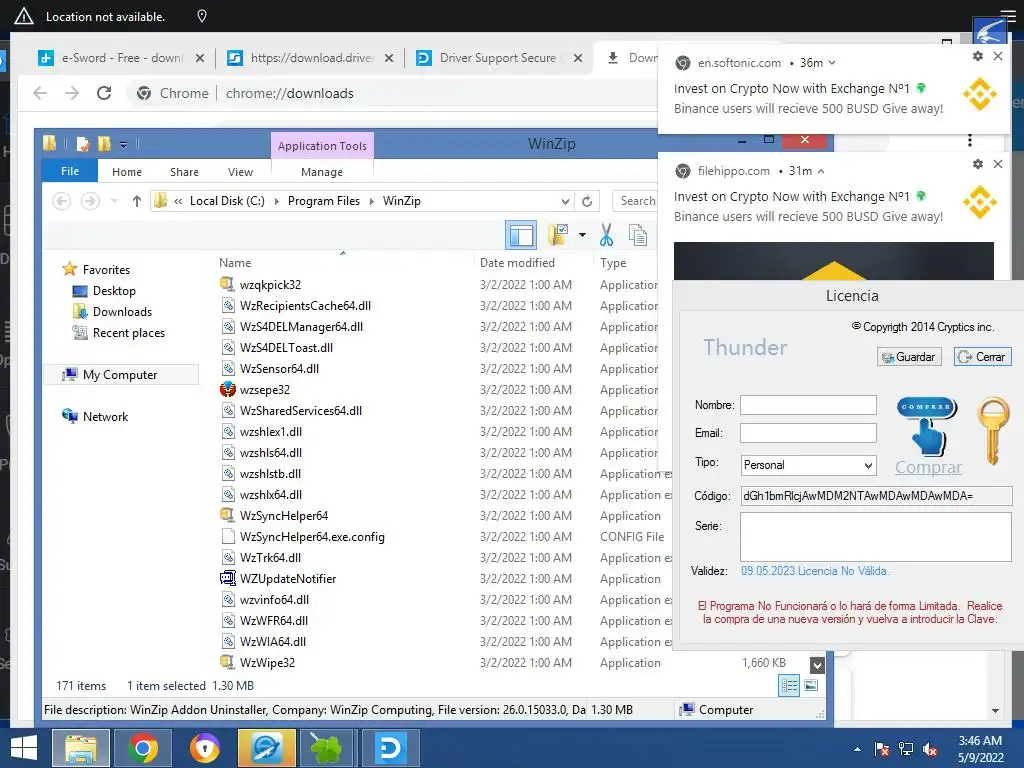Expand Program Files breadcrumb arrow
The height and width of the screenshot is (768, 1024).
371,201
